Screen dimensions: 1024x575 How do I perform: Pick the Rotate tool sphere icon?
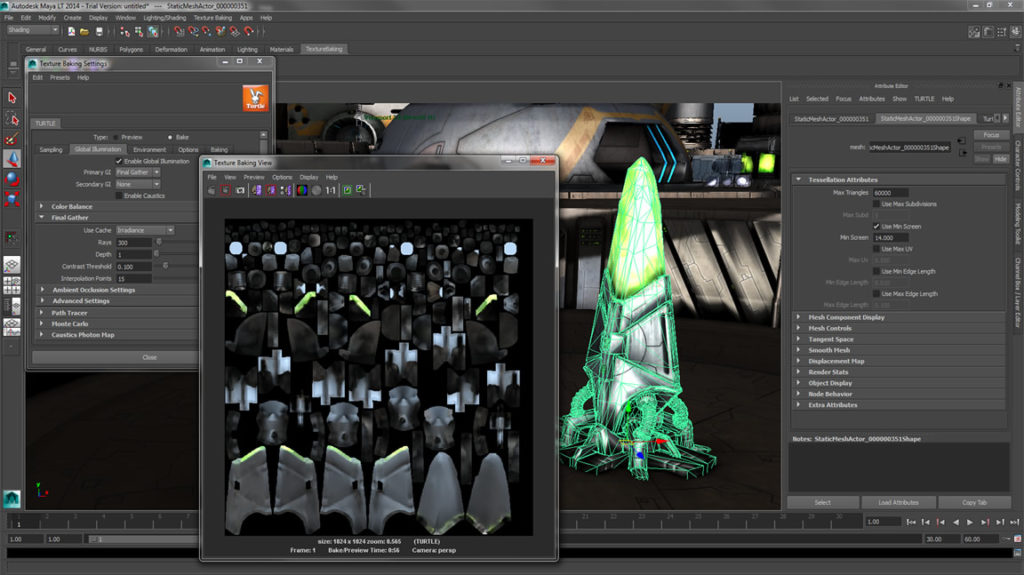[x=12, y=179]
